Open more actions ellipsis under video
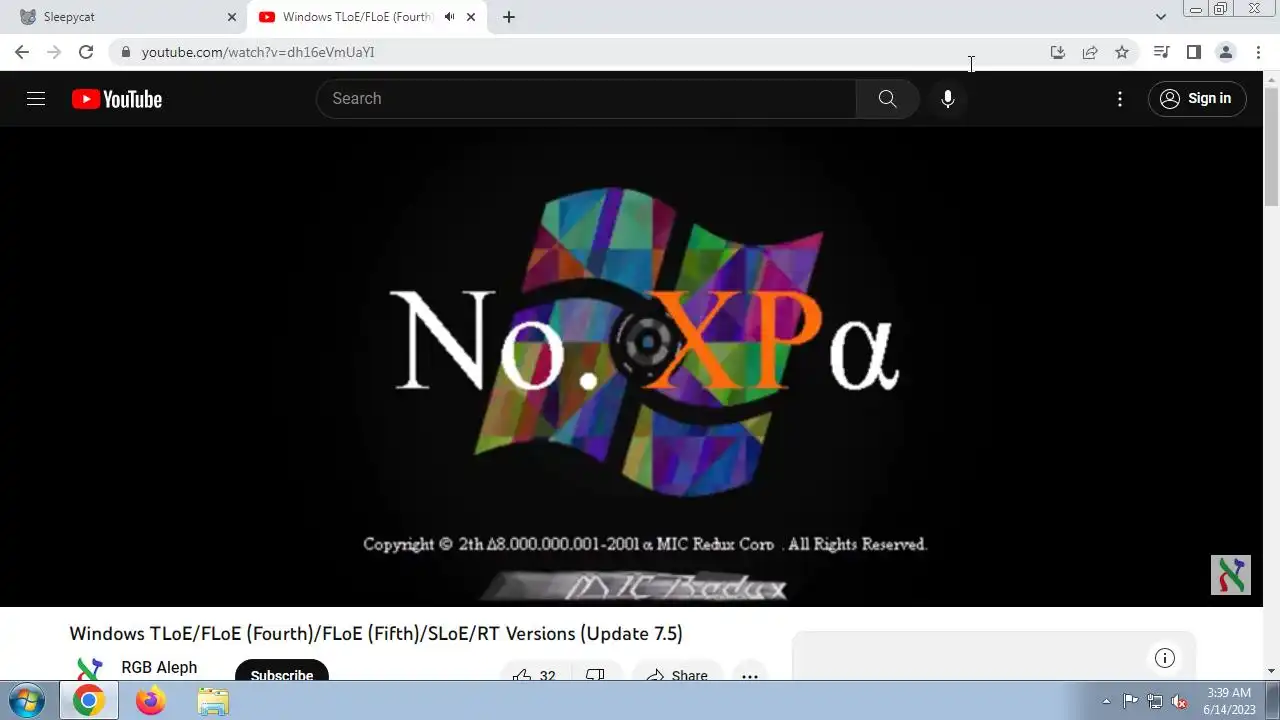This screenshot has width=1280, height=720. tap(750, 671)
